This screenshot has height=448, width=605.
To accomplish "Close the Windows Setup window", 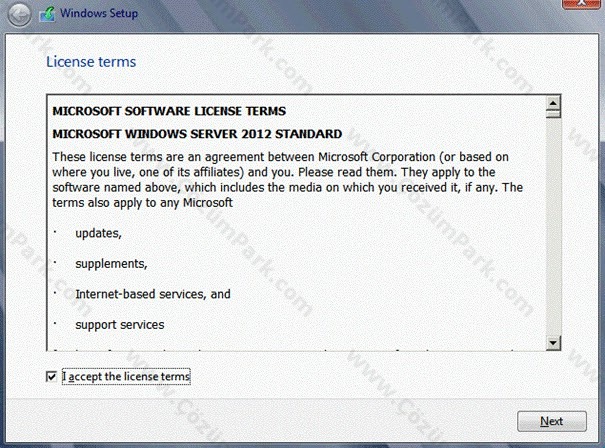I will click(581, 3).
